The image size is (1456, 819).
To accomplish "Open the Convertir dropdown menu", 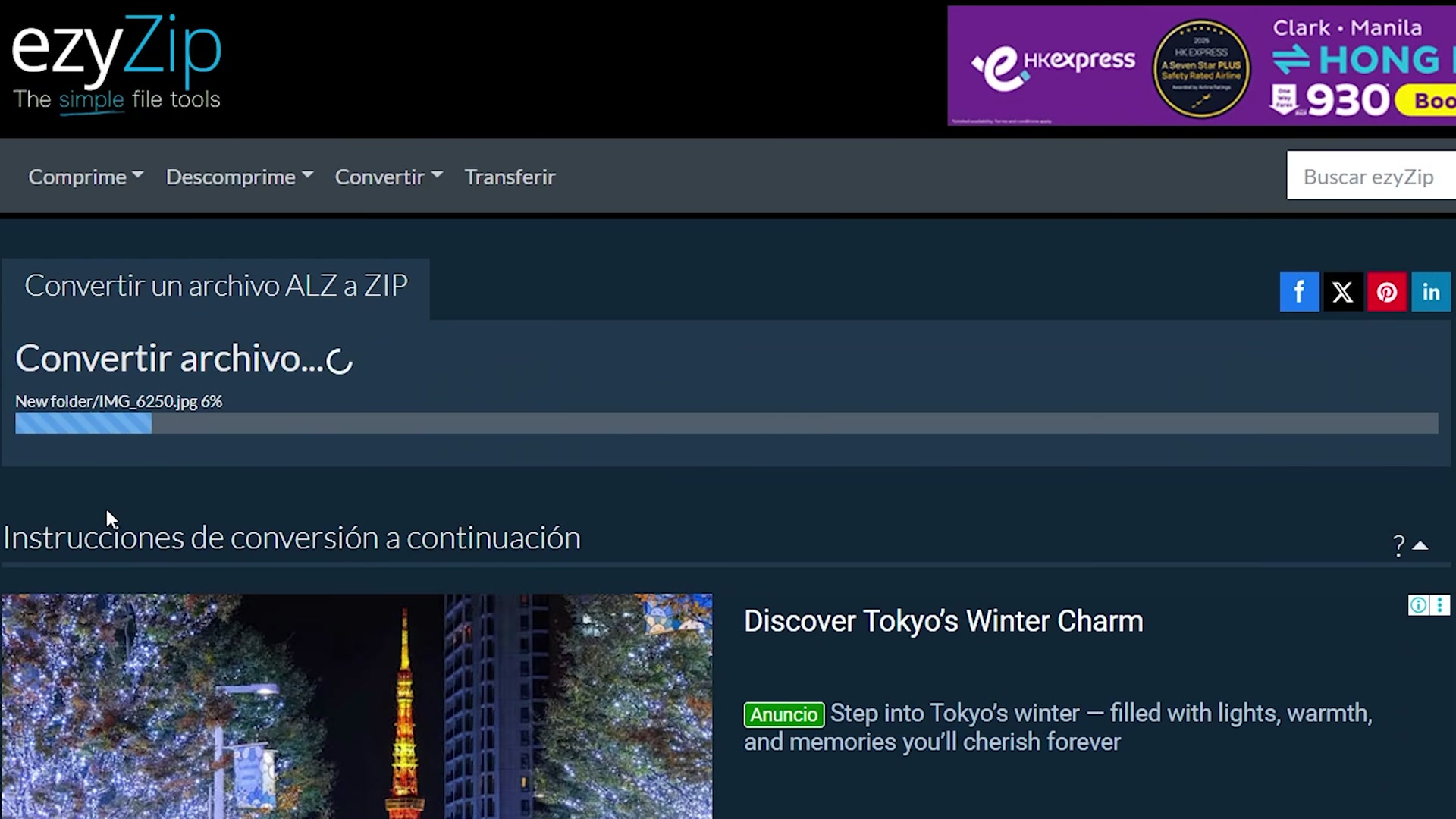I will click(388, 177).
